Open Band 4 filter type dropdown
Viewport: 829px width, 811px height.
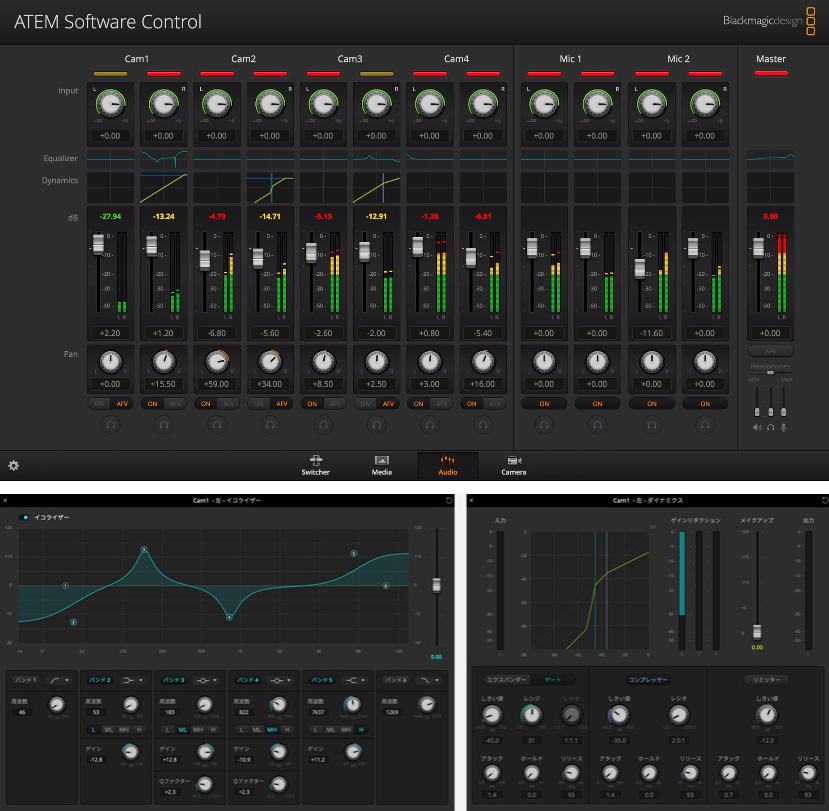click(x=280, y=680)
